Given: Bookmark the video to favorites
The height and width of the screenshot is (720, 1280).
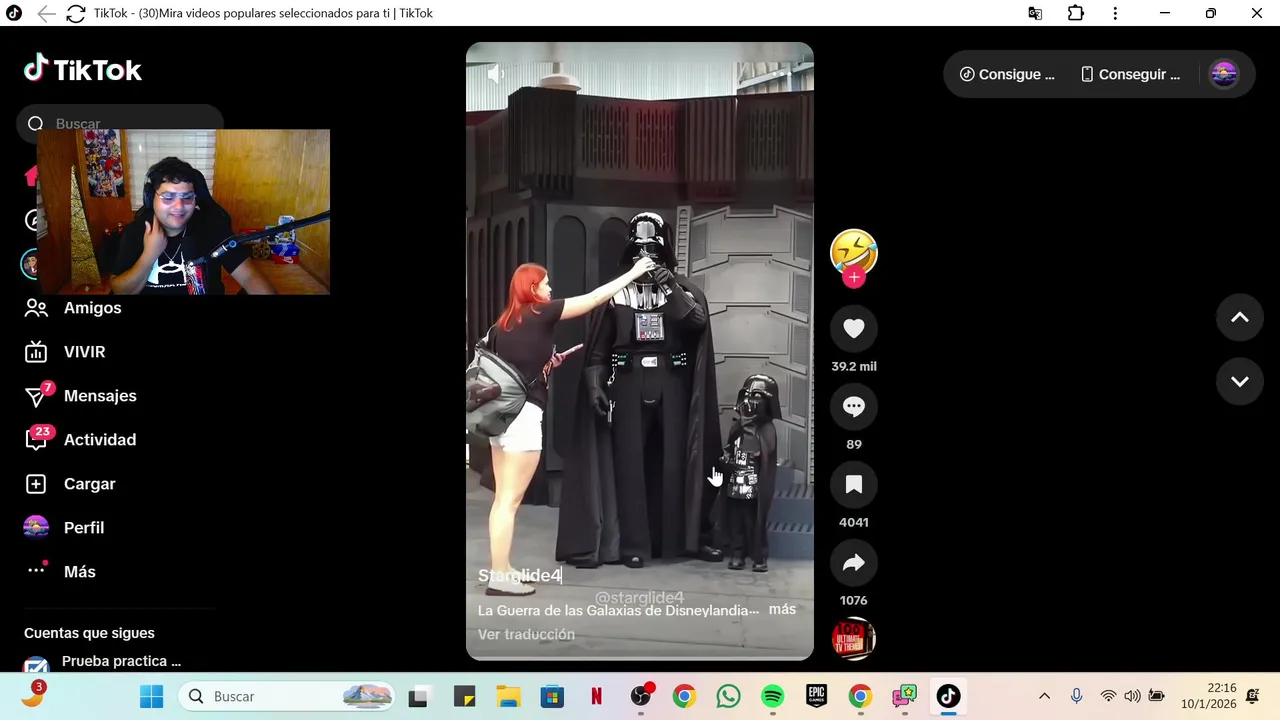Looking at the screenshot, I should pos(854,484).
